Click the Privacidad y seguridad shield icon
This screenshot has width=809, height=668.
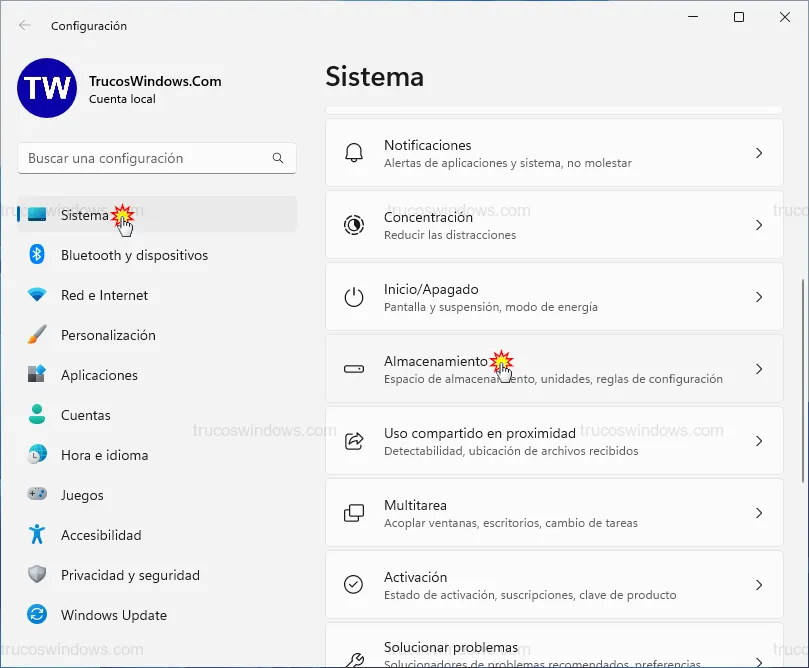(x=37, y=575)
